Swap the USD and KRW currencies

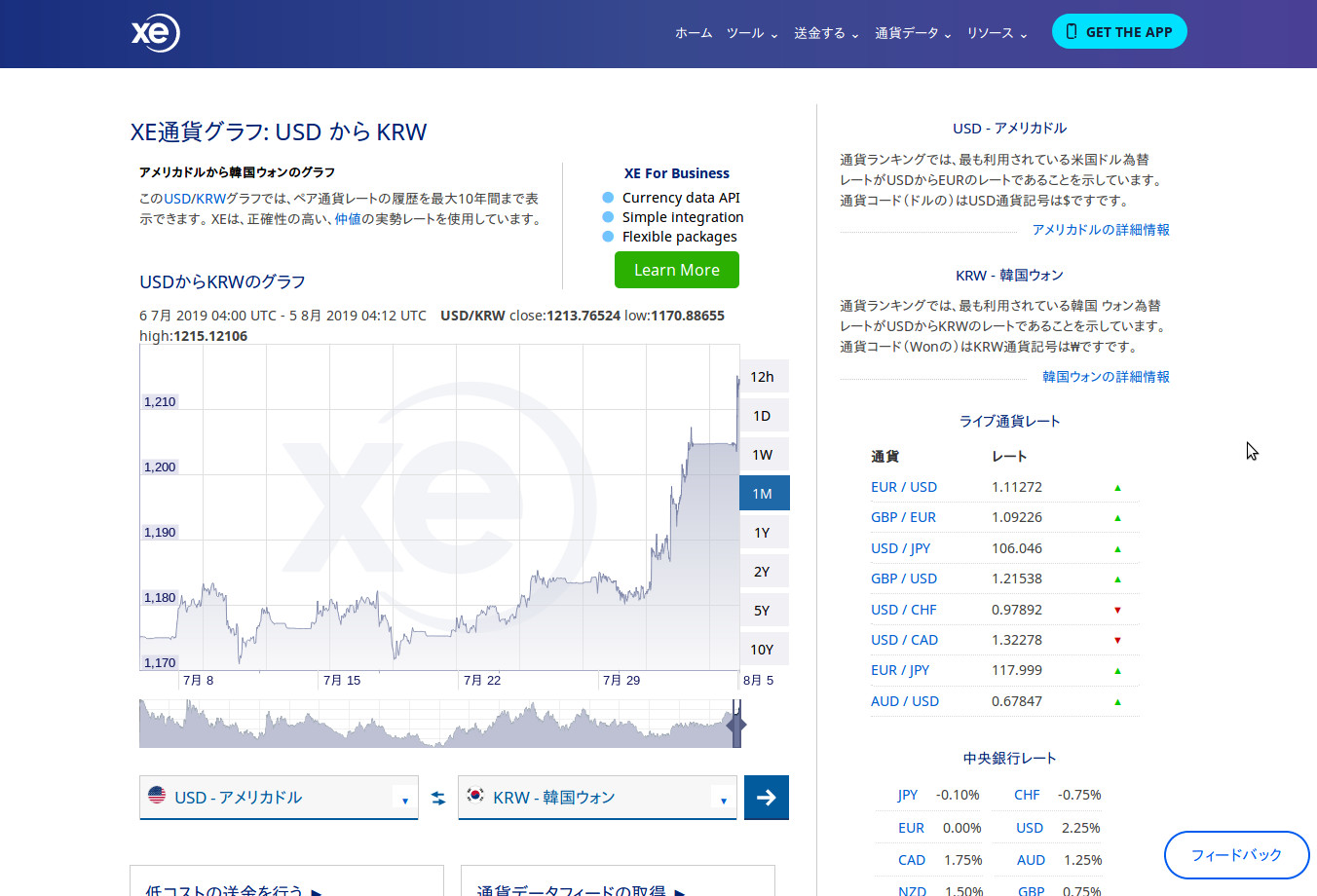[x=438, y=798]
